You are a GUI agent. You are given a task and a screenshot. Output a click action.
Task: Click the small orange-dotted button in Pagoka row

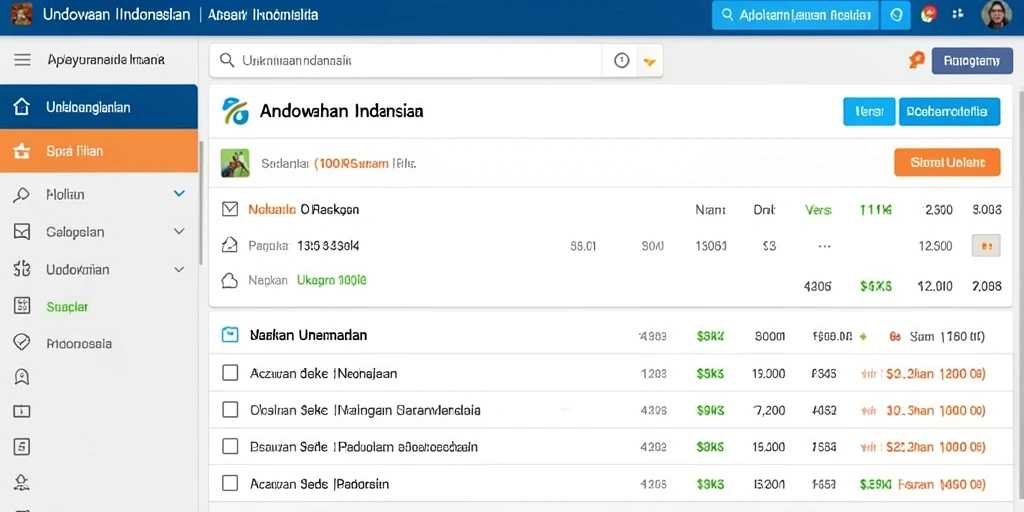[x=986, y=246]
